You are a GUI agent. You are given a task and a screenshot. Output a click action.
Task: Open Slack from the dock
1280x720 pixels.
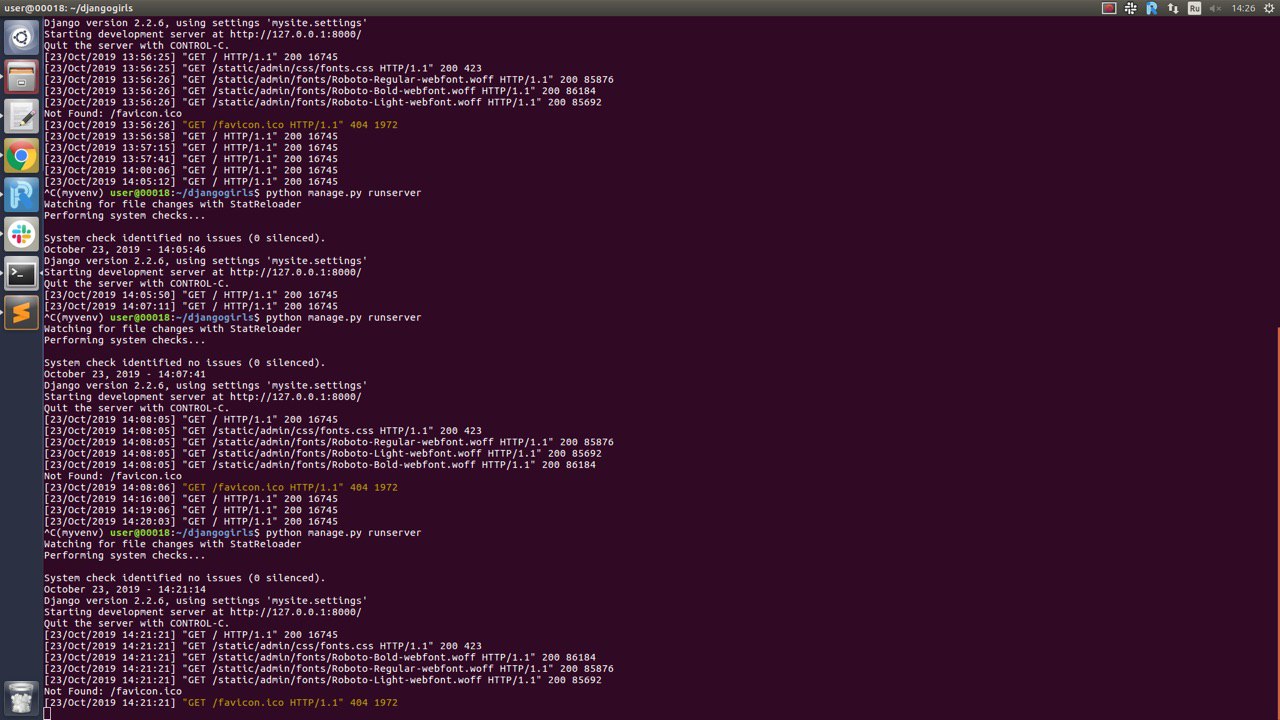[x=21, y=234]
